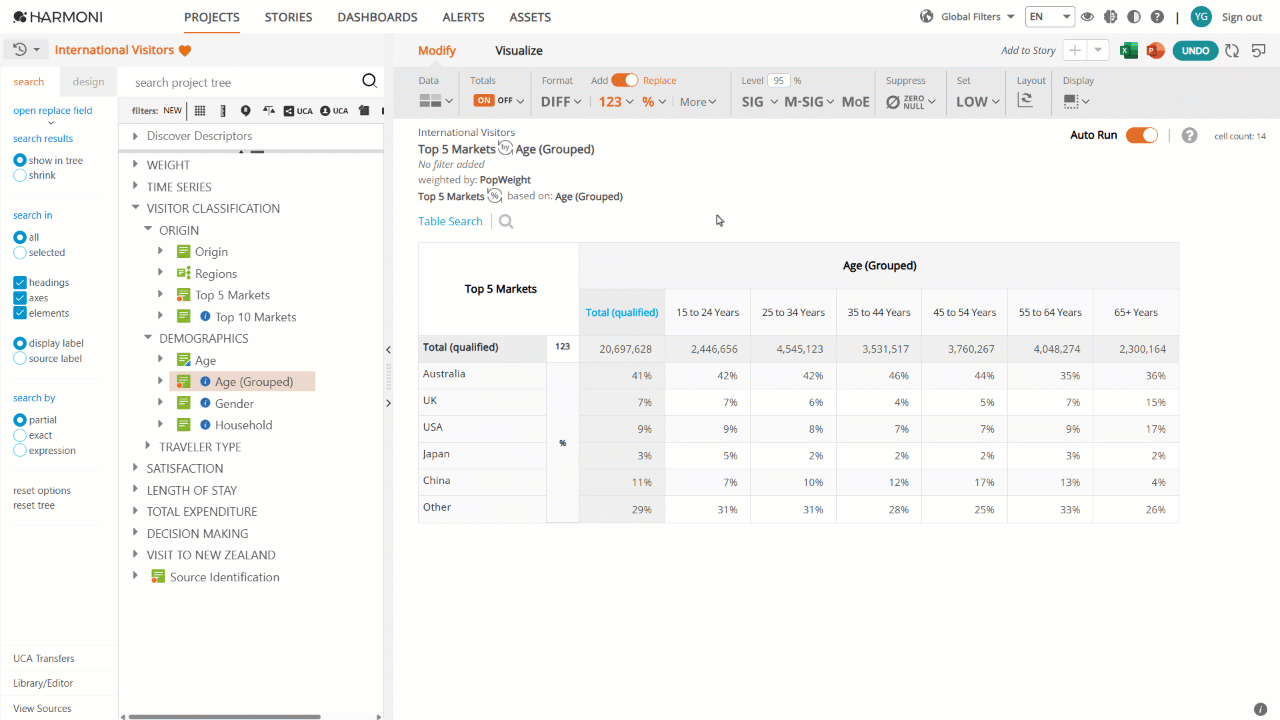Click 'reset options' link
The image size is (1280, 720).
tap(42, 490)
